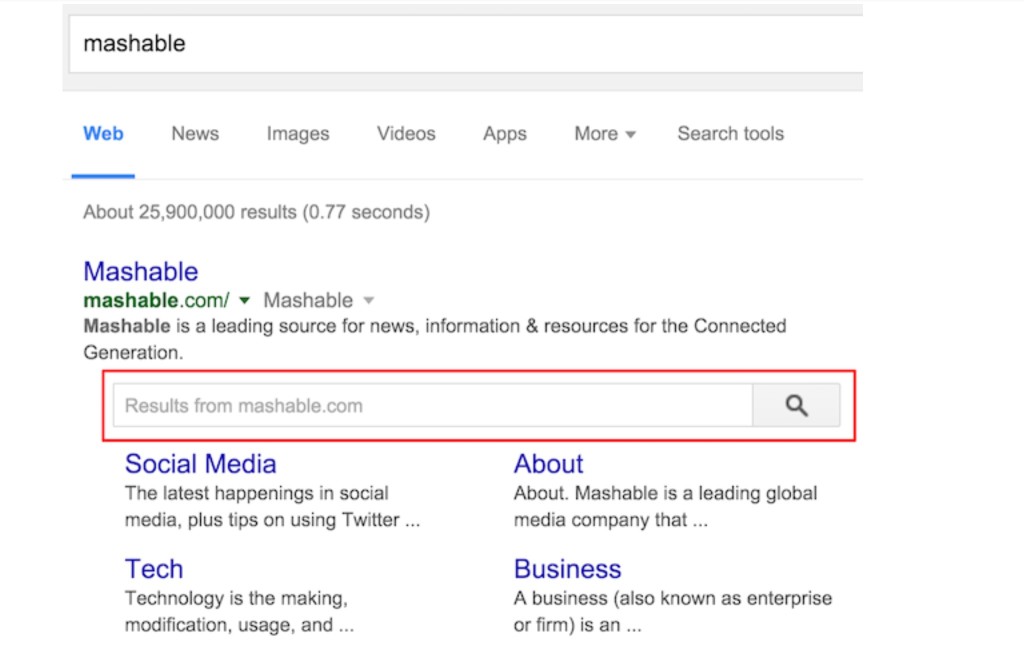Click the magnifier icon in sitelinks search box

(796, 406)
